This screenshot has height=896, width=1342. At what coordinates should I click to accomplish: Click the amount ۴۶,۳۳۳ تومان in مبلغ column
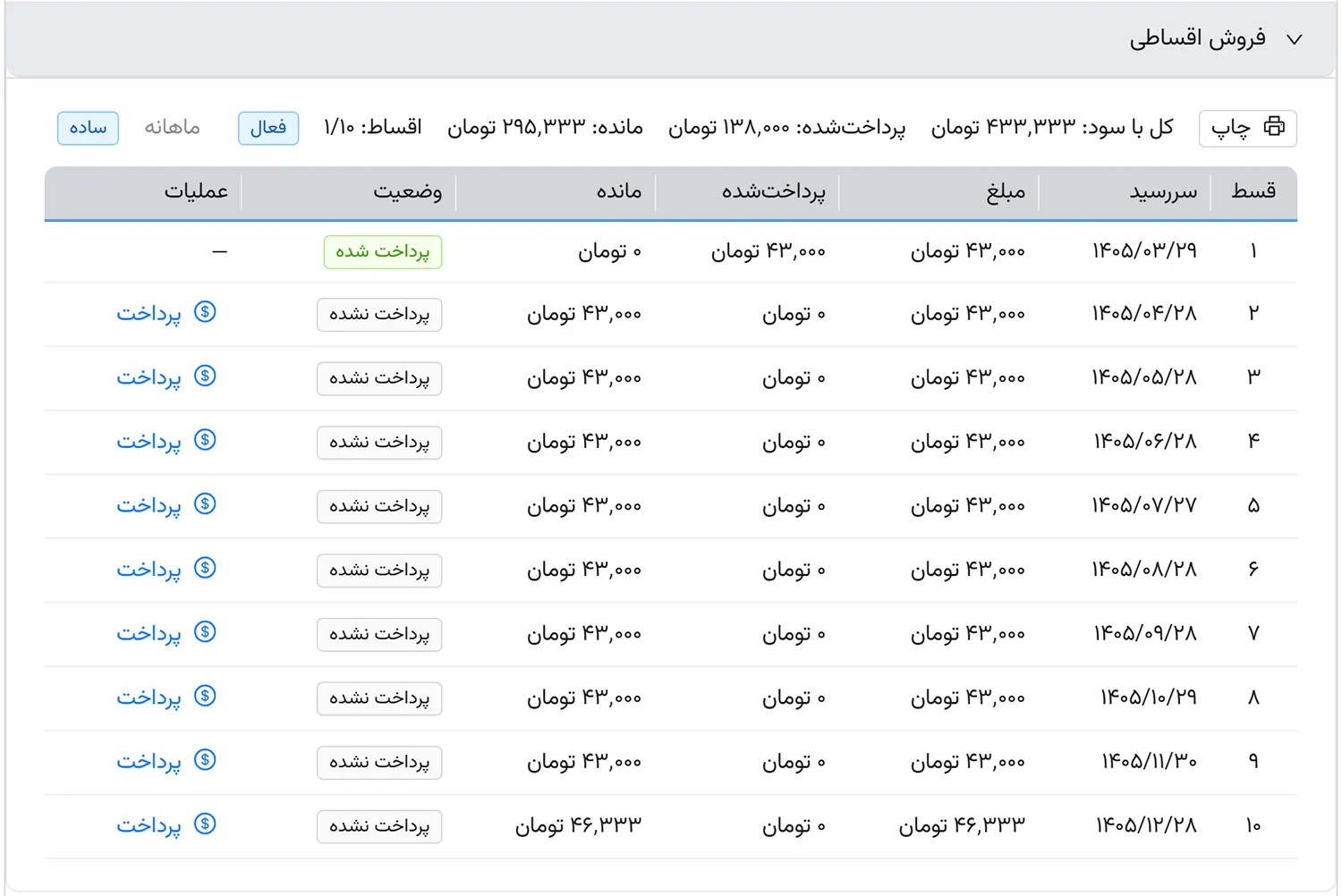click(x=963, y=825)
